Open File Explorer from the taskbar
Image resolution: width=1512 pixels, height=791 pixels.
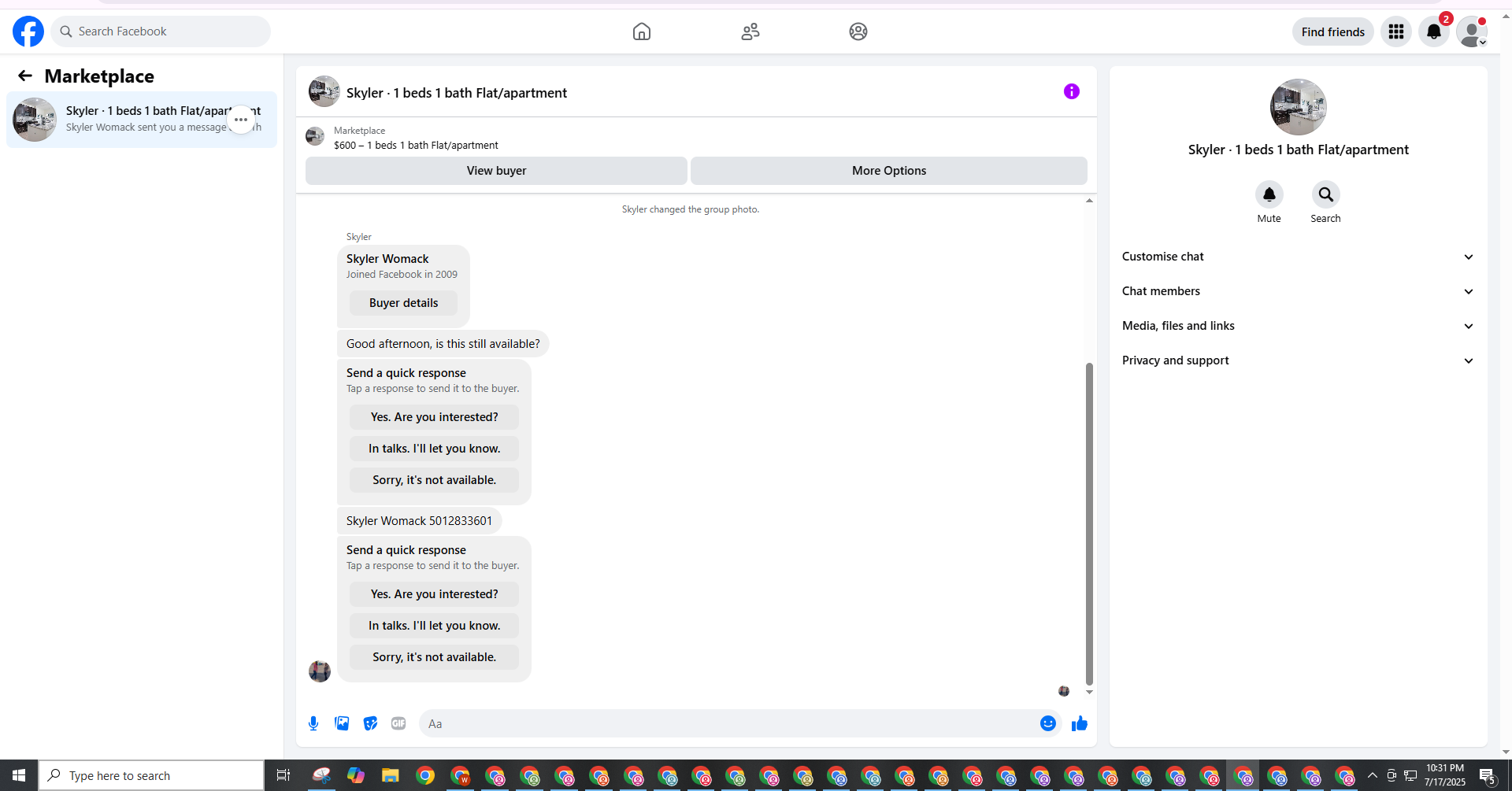point(390,775)
